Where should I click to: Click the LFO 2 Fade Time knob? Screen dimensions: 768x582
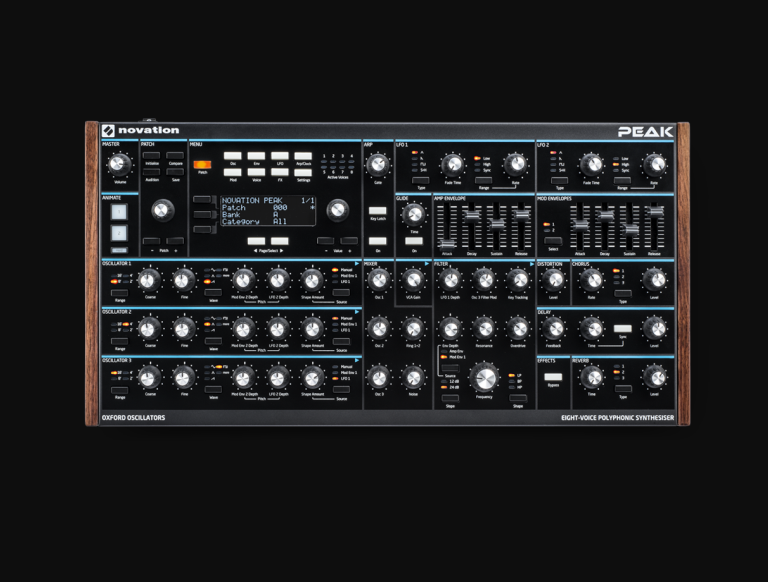point(591,165)
